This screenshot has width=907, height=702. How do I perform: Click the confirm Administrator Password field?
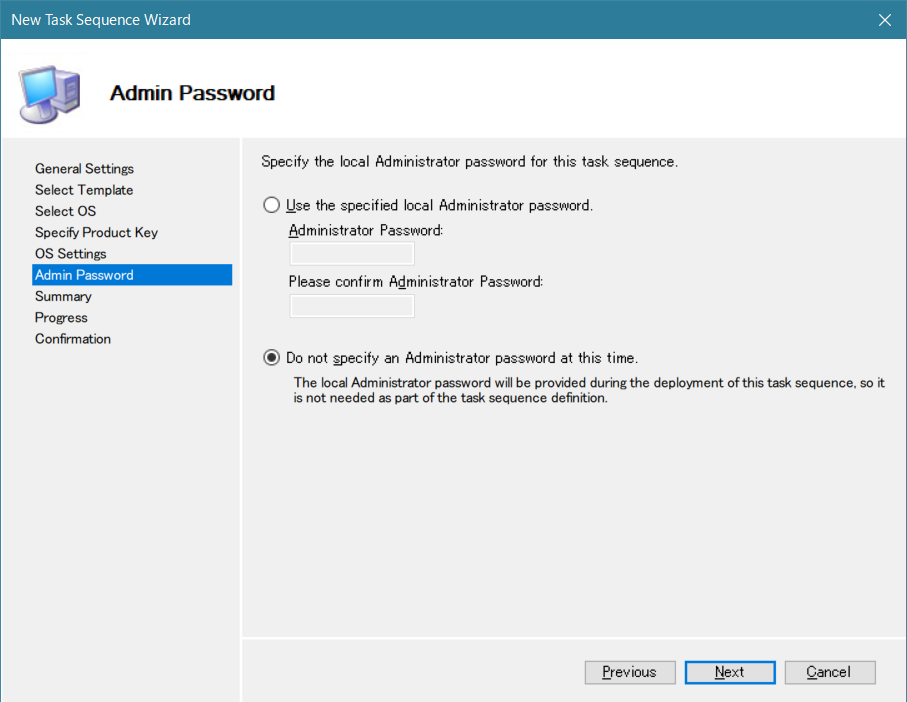(x=351, y=306)
